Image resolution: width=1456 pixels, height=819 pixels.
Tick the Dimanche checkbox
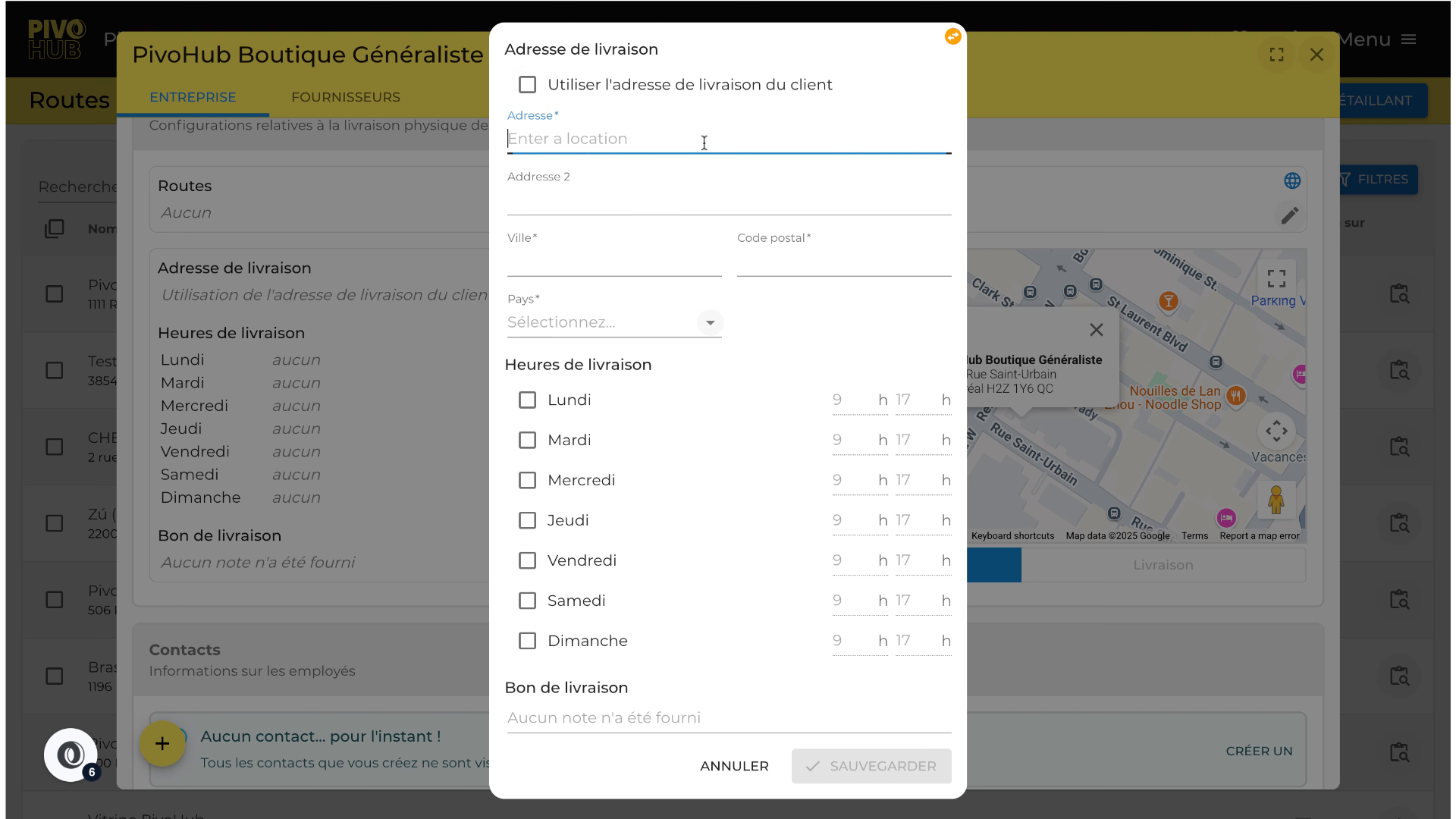[x=527, y=641]
